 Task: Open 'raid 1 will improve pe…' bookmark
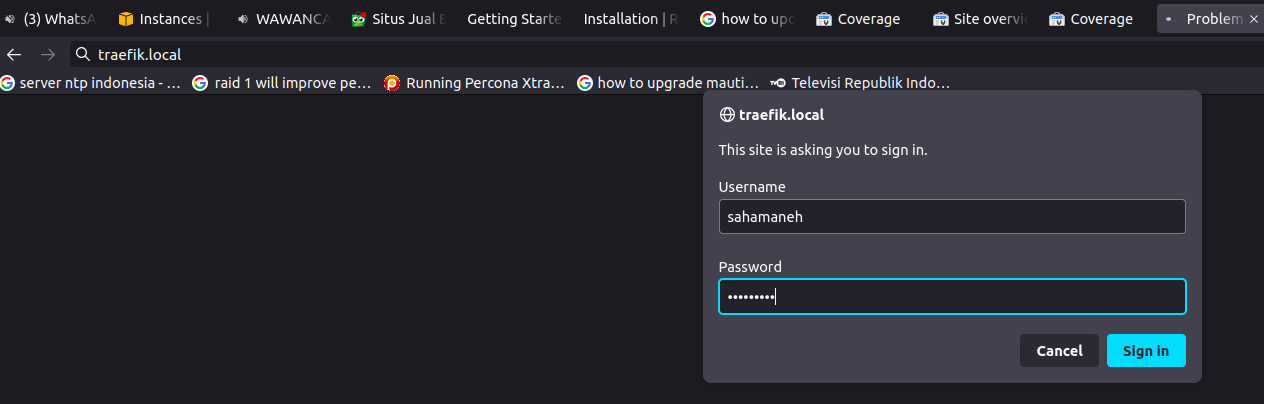[282, 83]
